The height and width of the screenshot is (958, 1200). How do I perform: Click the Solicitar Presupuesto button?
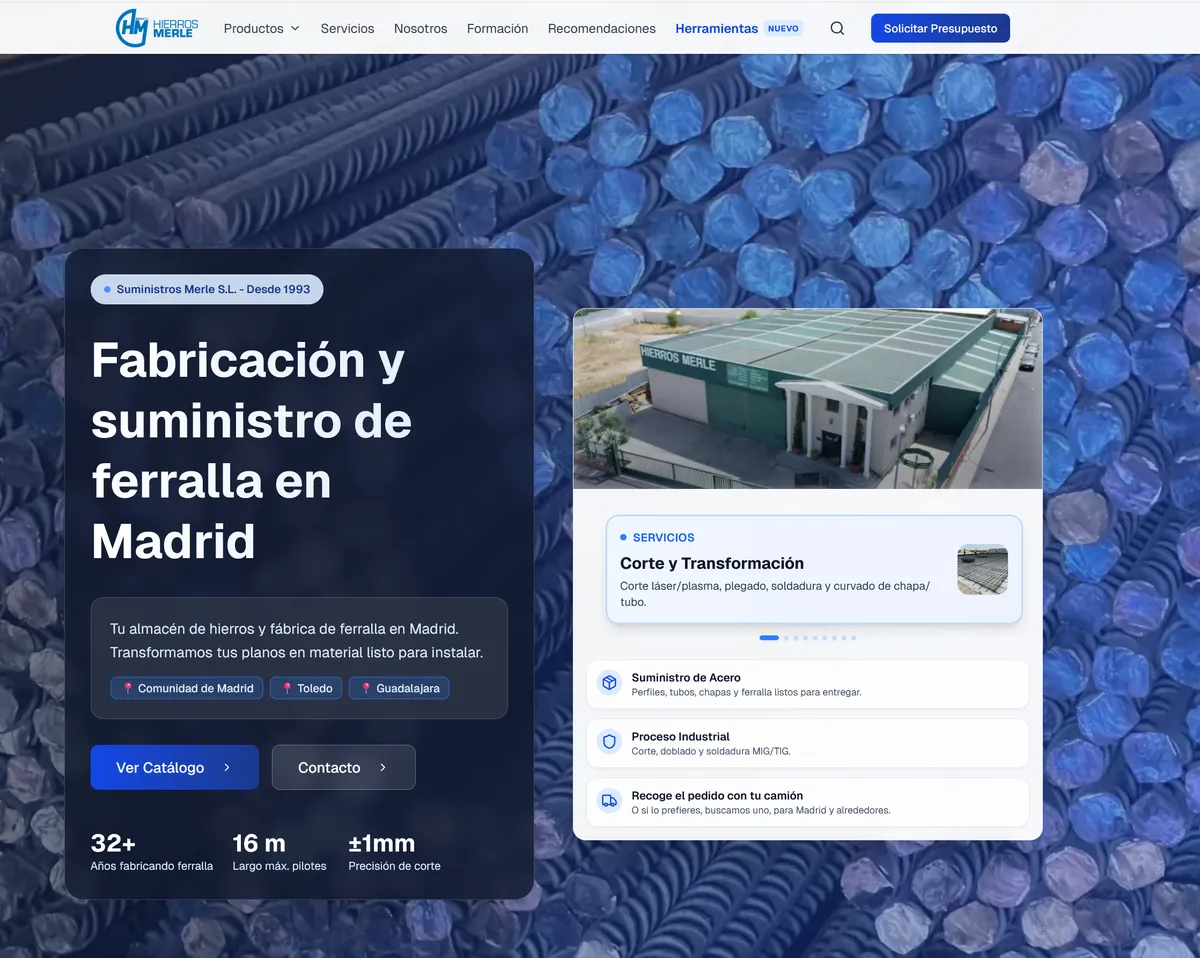point(939,28)
